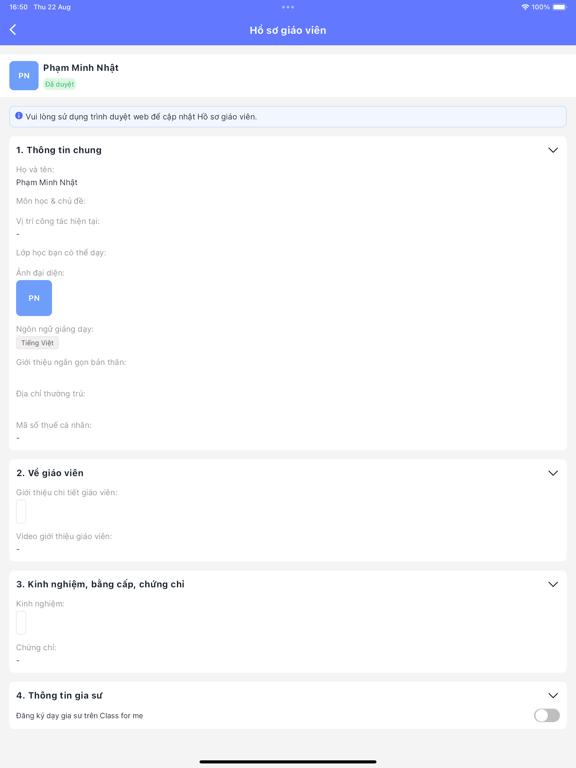Select the PN profile photo under Ảnh đại diện
Image resolution: width=576 pixels, height=768 pixels.
[34, 298]
